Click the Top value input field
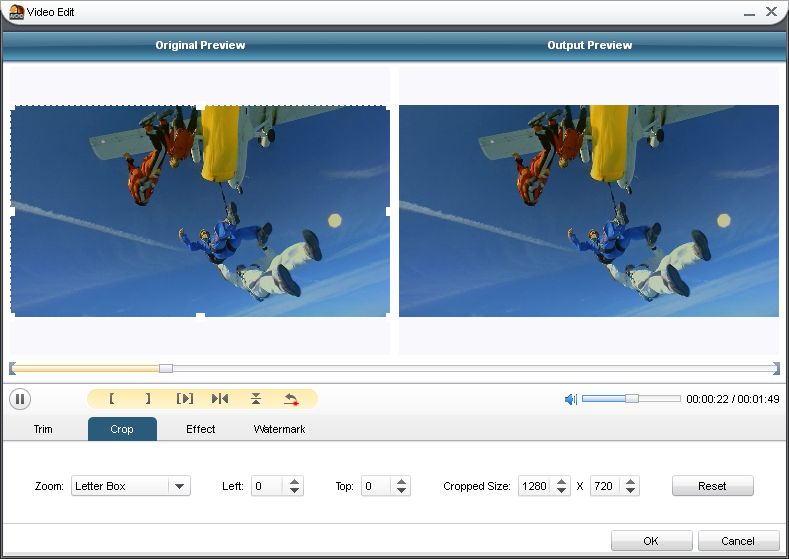Image resolution: width=789 pixels, height=559 pixels. (x=377, y=486)
